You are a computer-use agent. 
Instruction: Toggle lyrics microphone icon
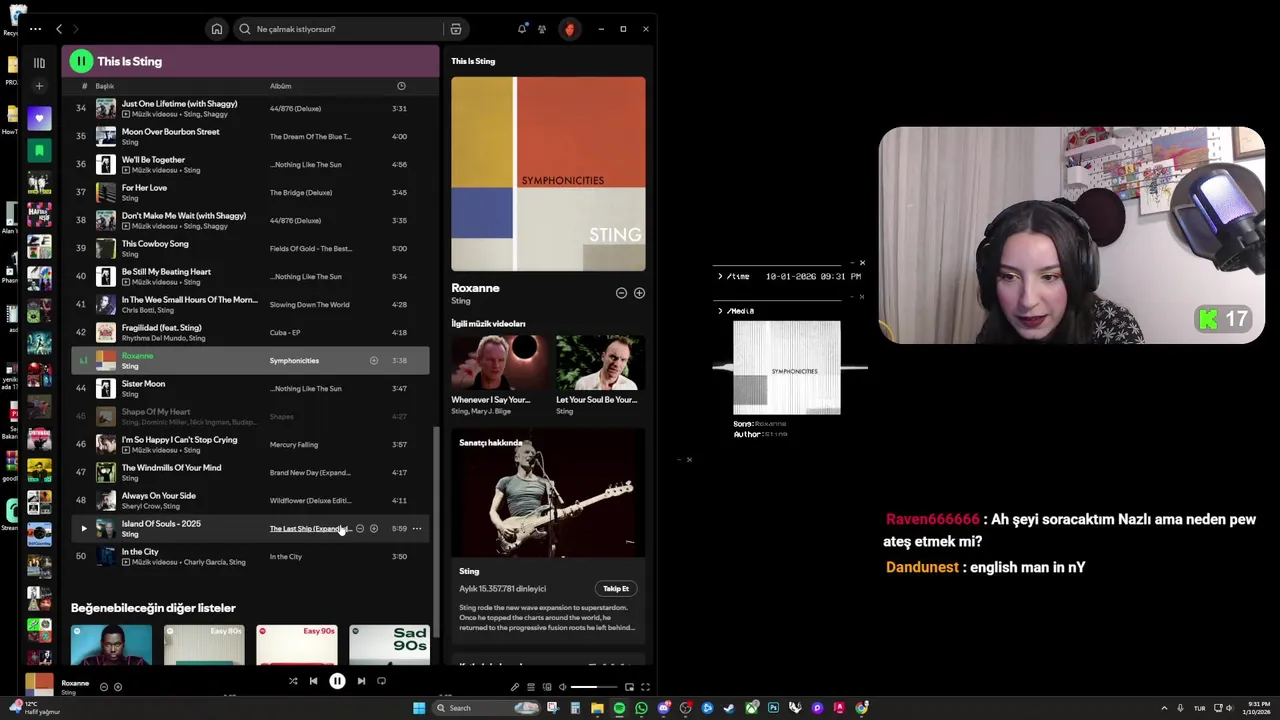(515, 687)
